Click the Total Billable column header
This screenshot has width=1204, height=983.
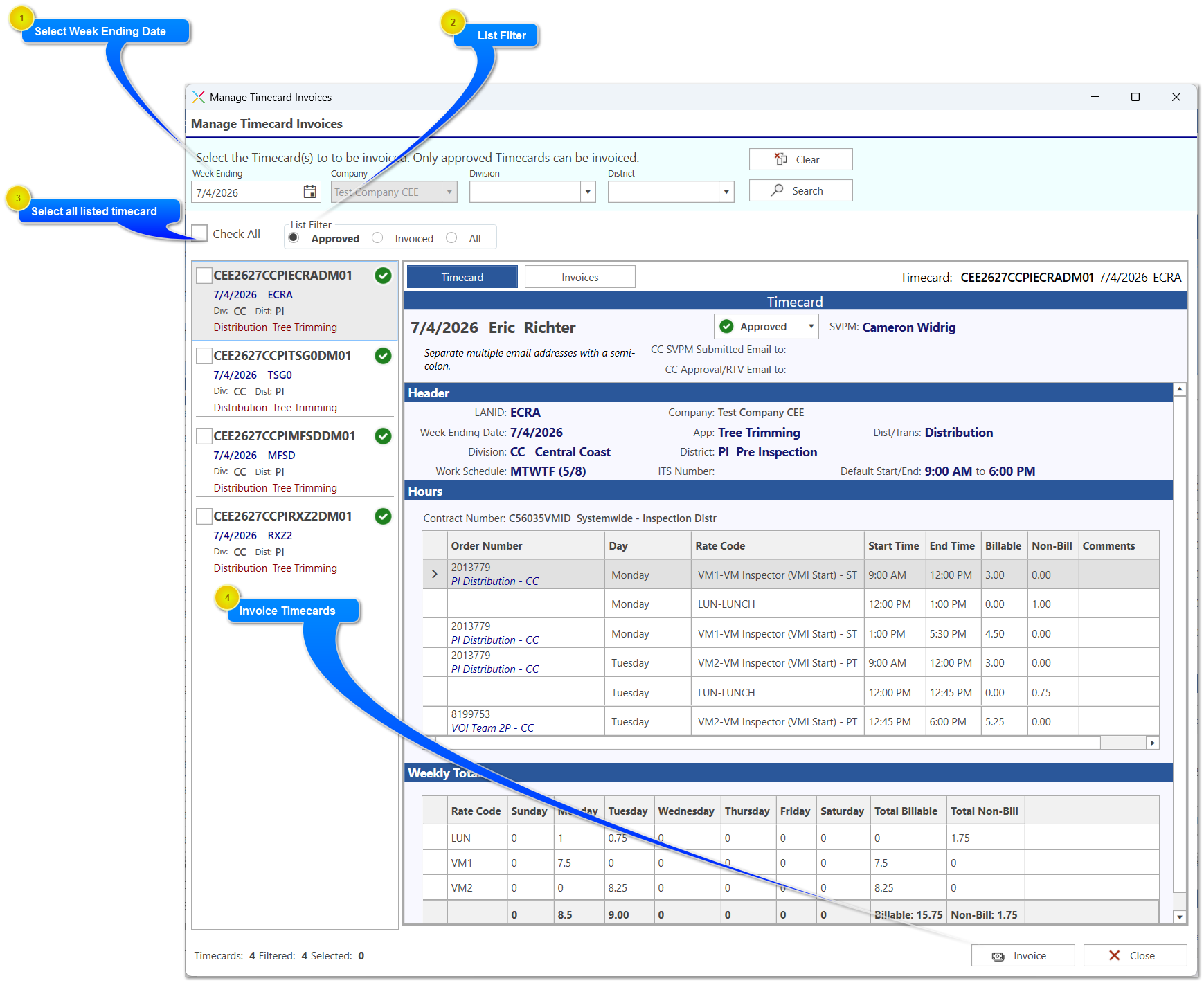coord(908,811)
